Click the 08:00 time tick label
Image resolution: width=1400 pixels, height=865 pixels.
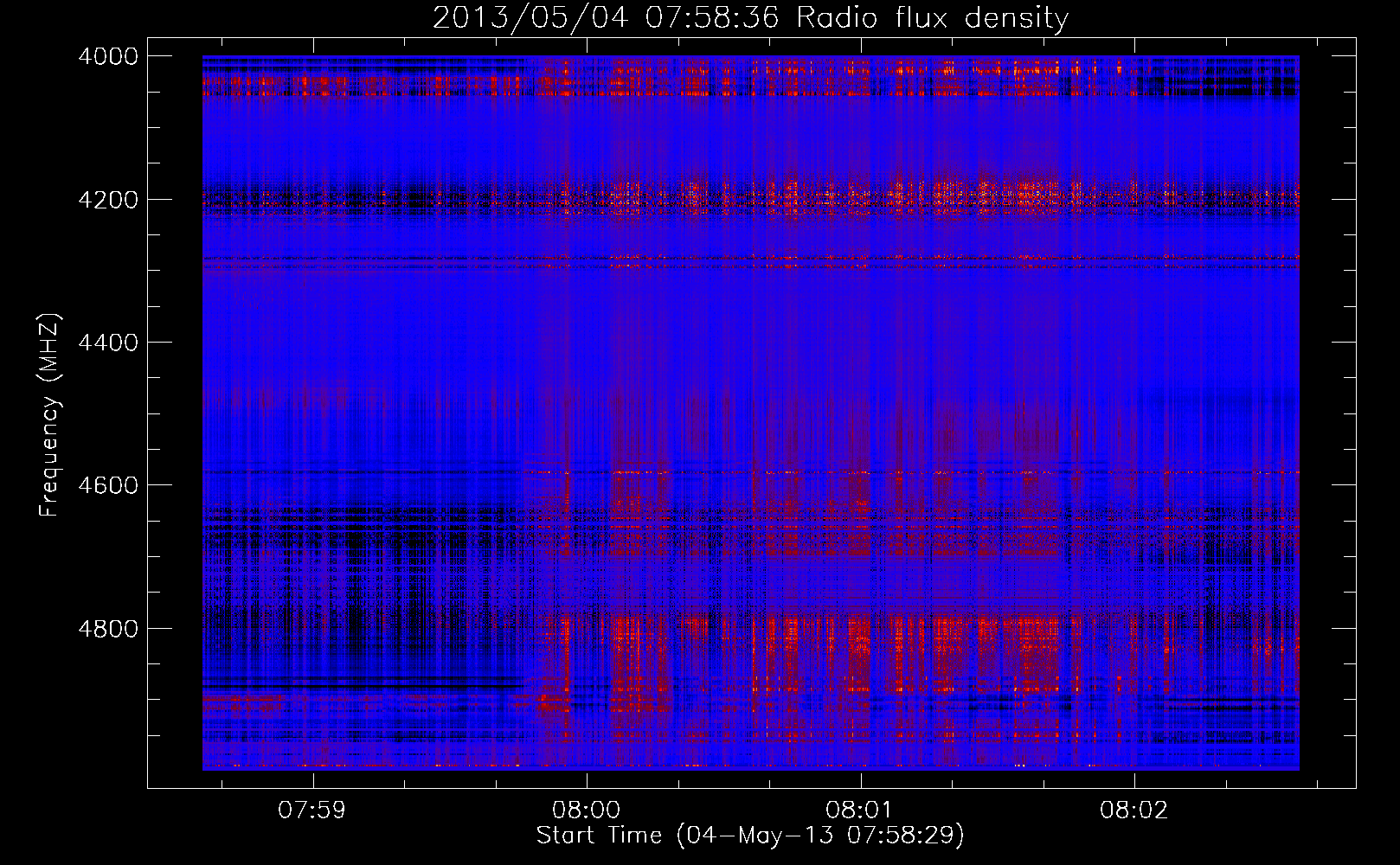587,811
